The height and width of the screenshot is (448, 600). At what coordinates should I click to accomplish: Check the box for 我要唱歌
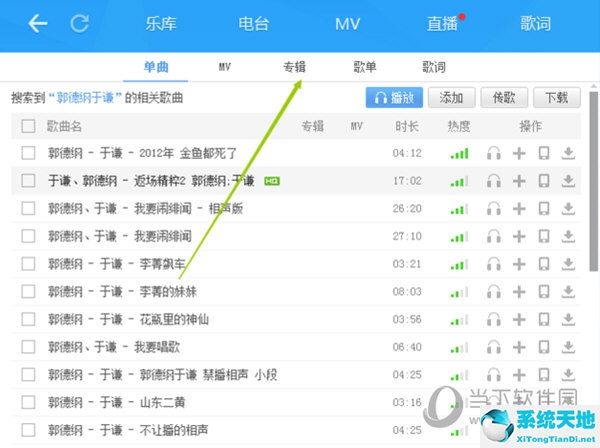pyautogui.click(x=28, y=347)
